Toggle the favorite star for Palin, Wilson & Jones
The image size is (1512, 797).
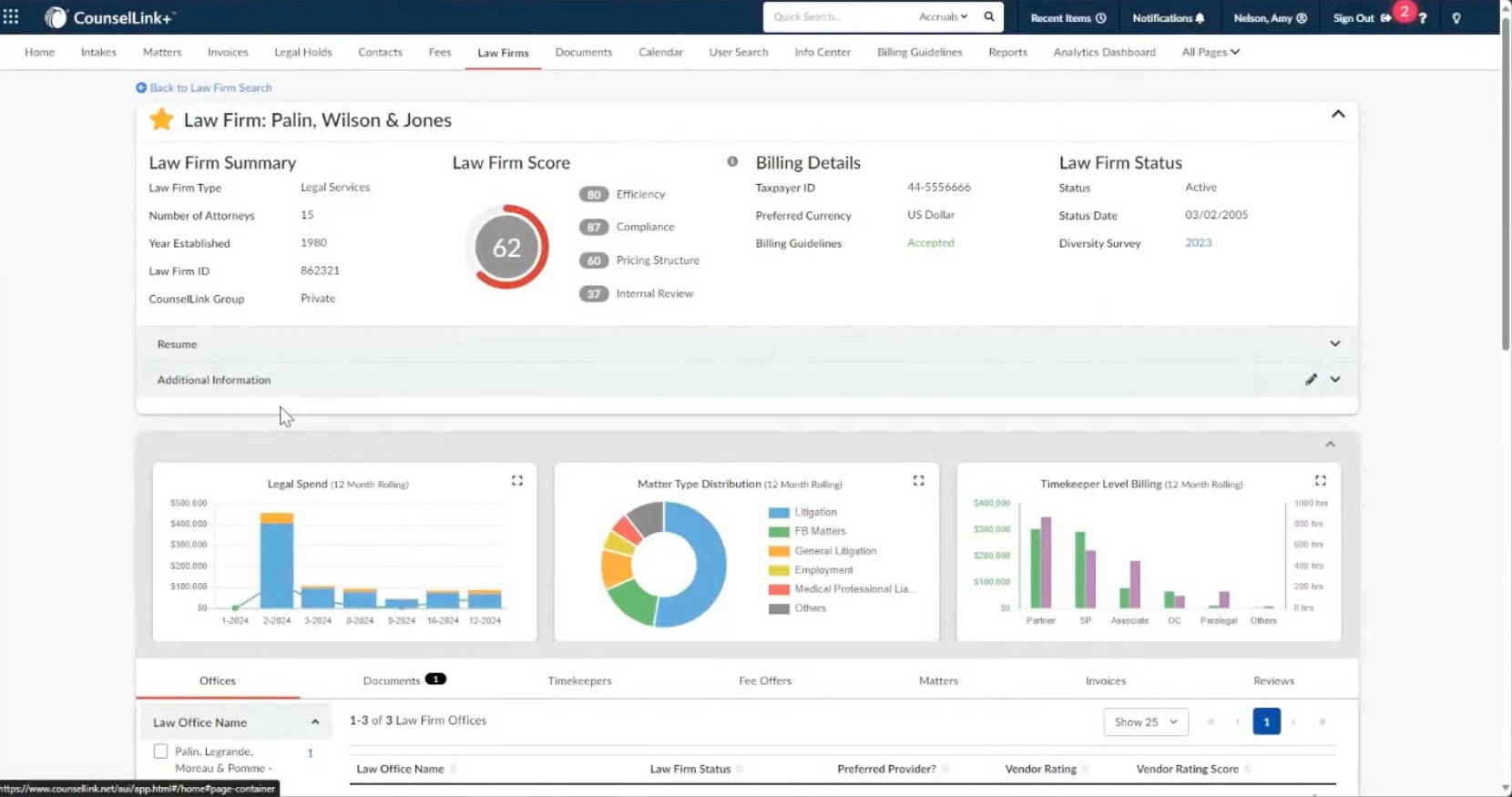(x=161, y=119)
